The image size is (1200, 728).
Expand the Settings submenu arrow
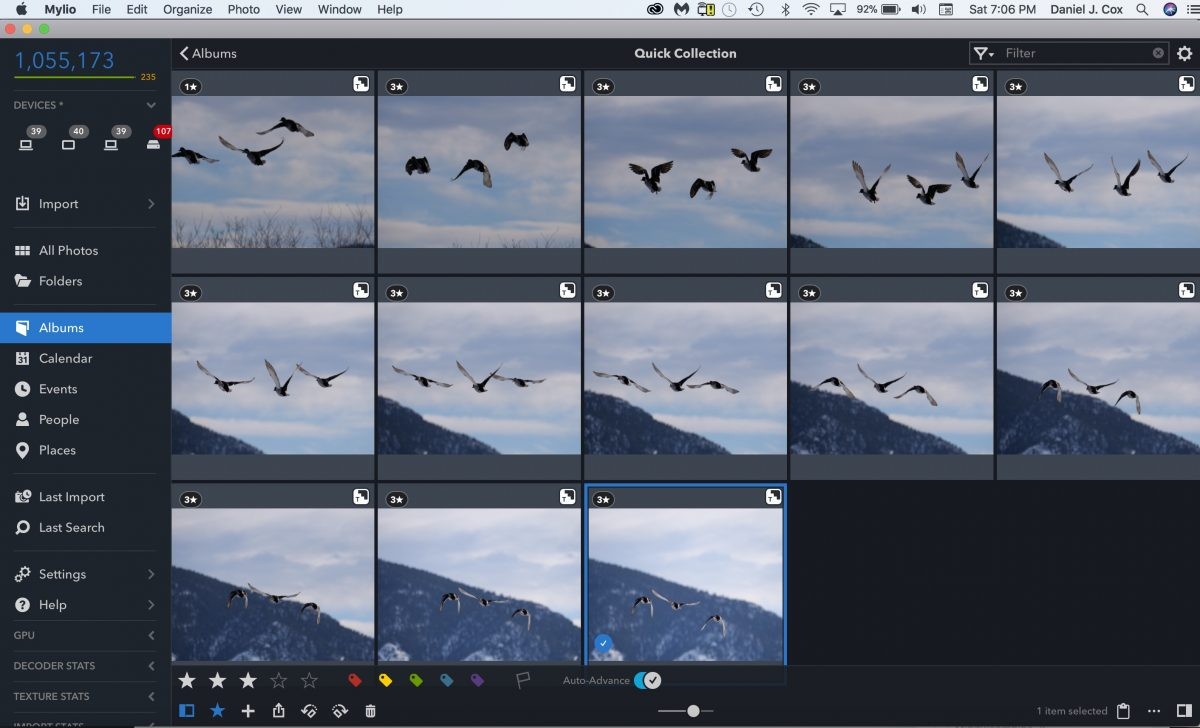[x=151, y=574]
